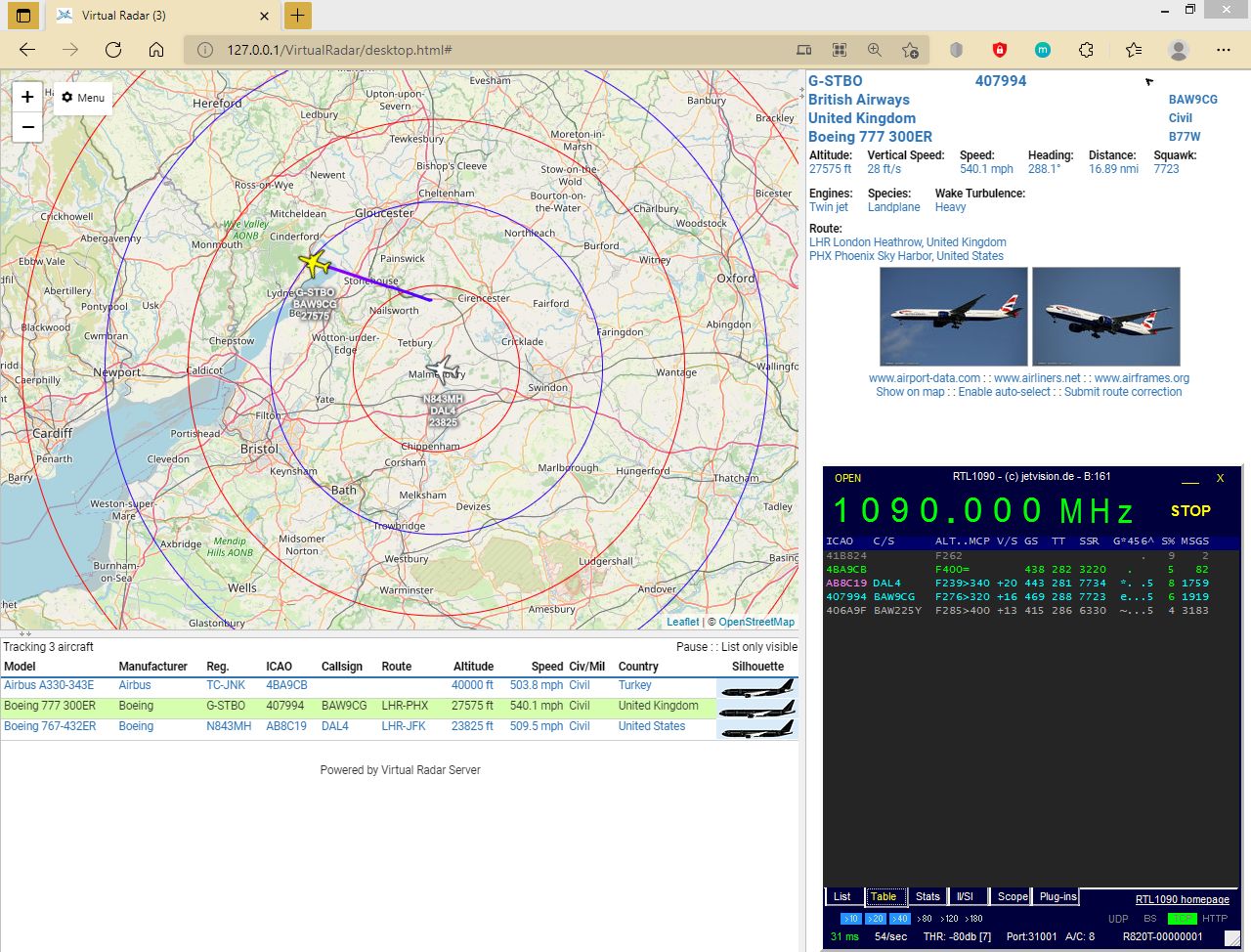1251x952 pixels.
Task: Reload the Virtual Radar page
Action: point(113,50)
